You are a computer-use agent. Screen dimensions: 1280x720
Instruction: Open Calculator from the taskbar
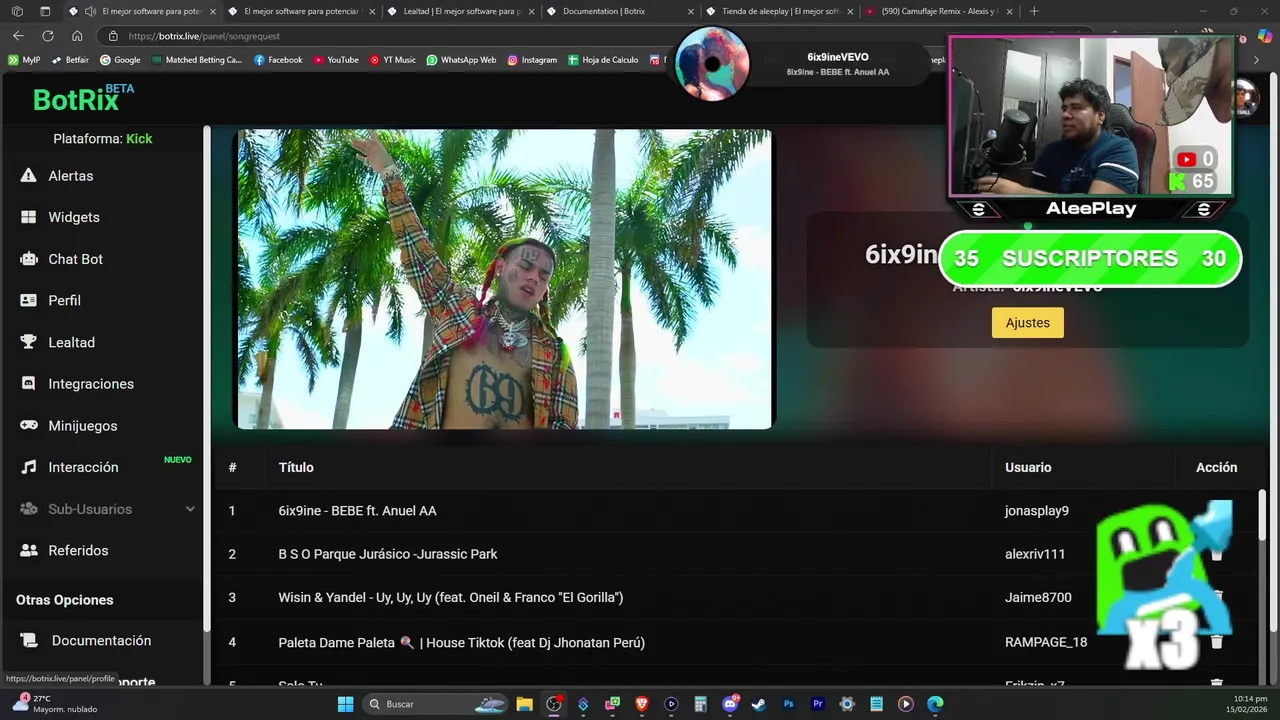(x=700, y=704)
